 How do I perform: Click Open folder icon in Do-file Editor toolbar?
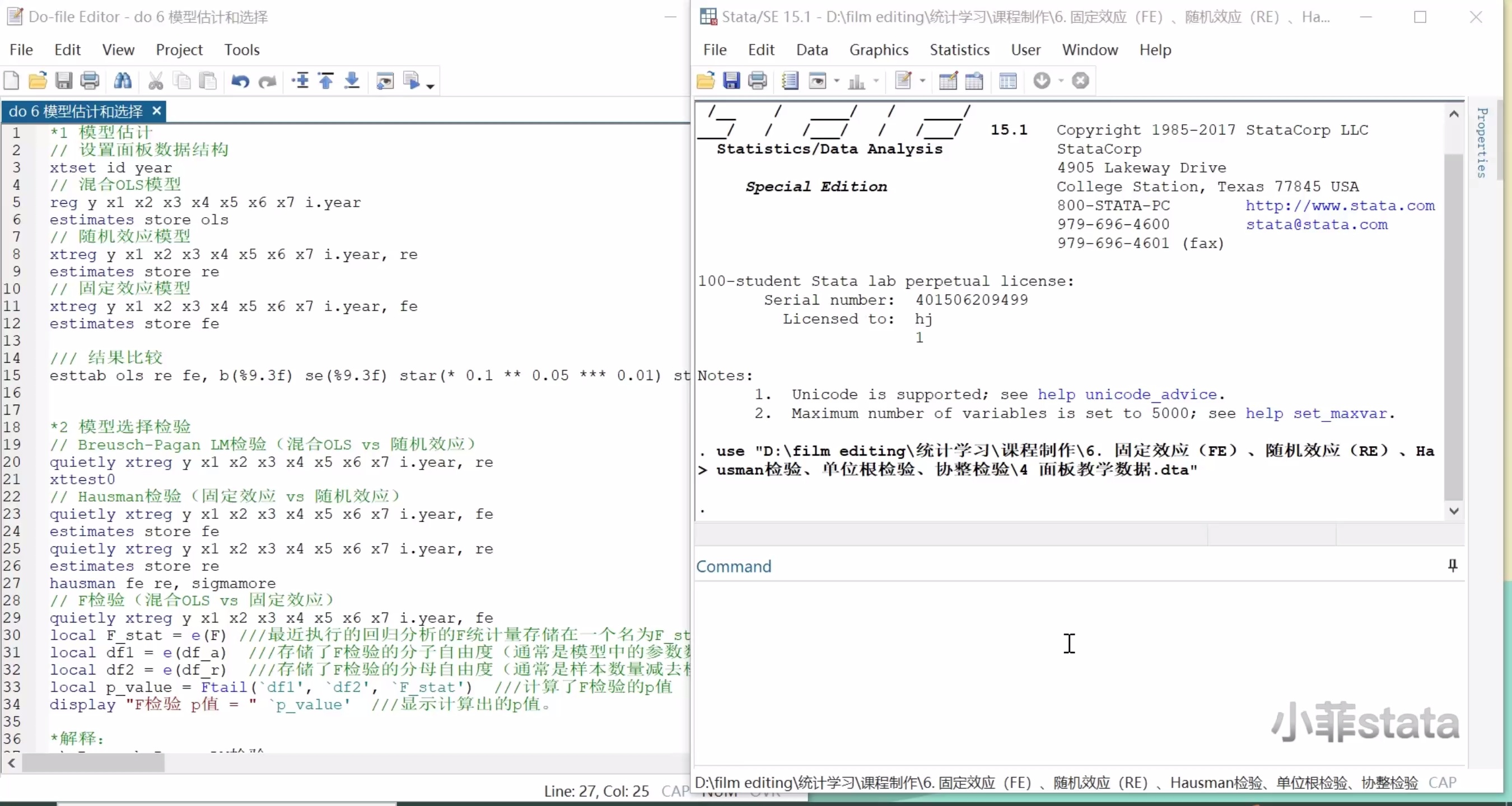[38, 81]
